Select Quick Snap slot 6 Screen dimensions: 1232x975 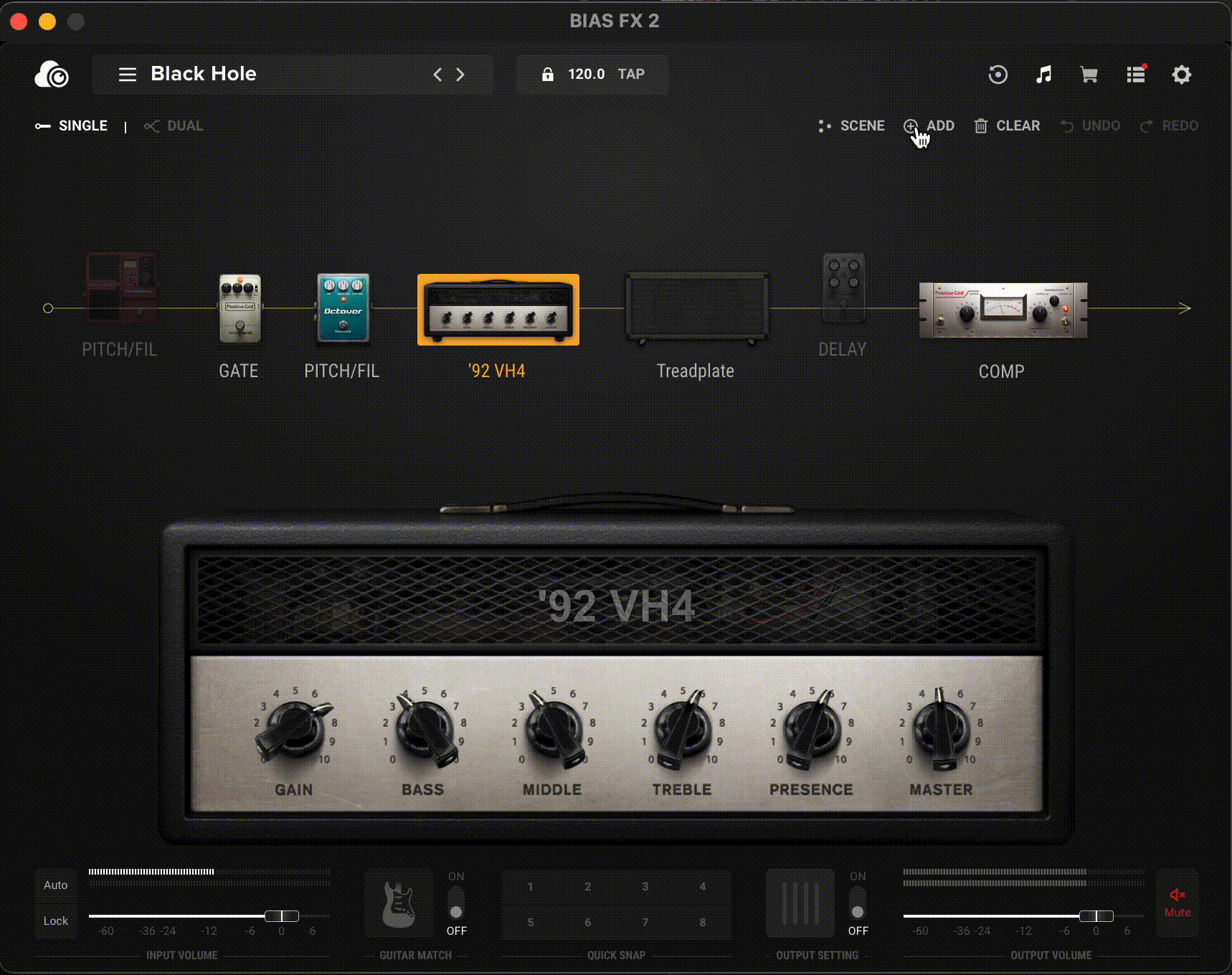(x=588, y=923)
